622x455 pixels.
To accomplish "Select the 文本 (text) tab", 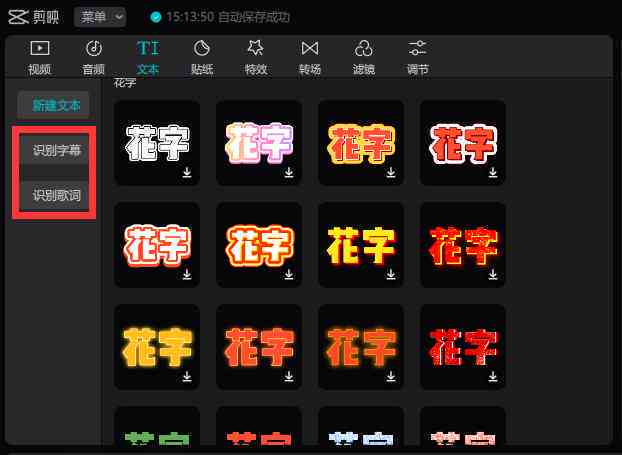I will point(148,58).
